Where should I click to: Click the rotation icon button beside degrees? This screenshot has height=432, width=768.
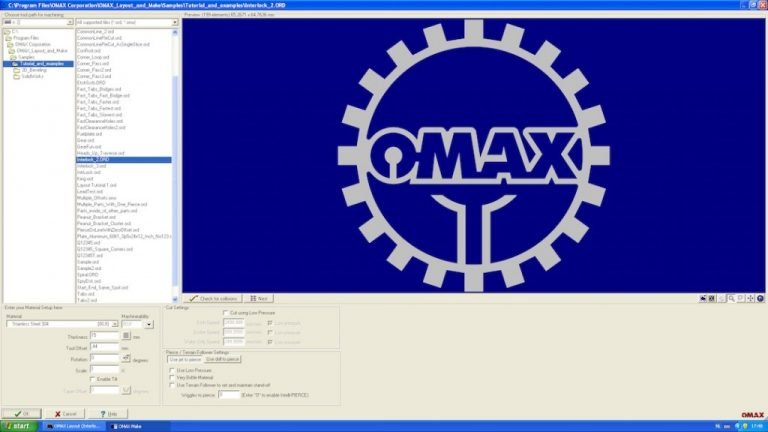coord(126,359)
